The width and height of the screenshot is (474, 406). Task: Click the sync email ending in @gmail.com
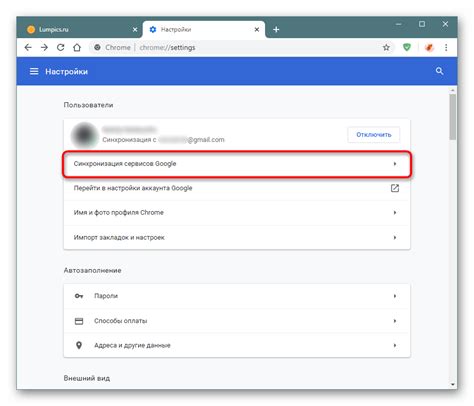point(191,140)
